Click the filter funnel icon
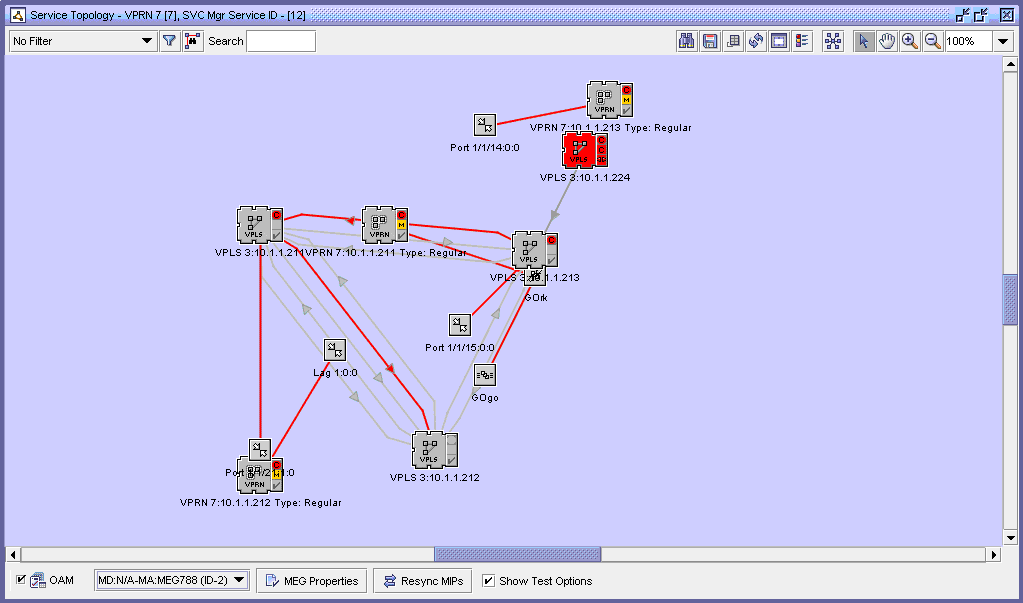 tap(169, 41)
